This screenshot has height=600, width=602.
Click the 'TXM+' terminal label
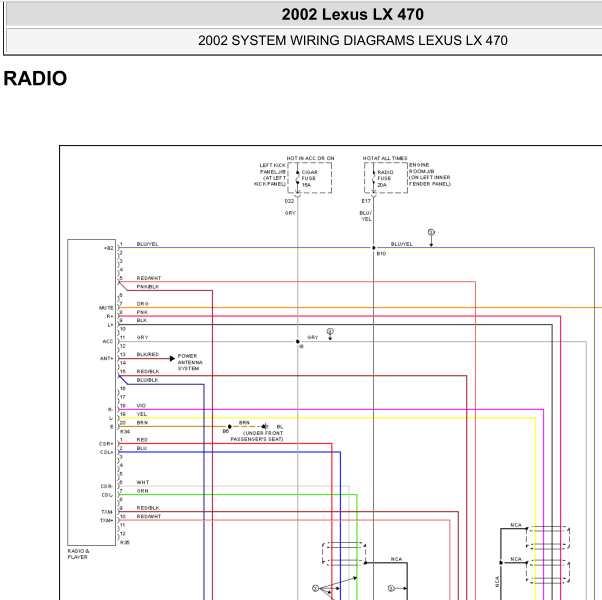[x=107, y=521]
